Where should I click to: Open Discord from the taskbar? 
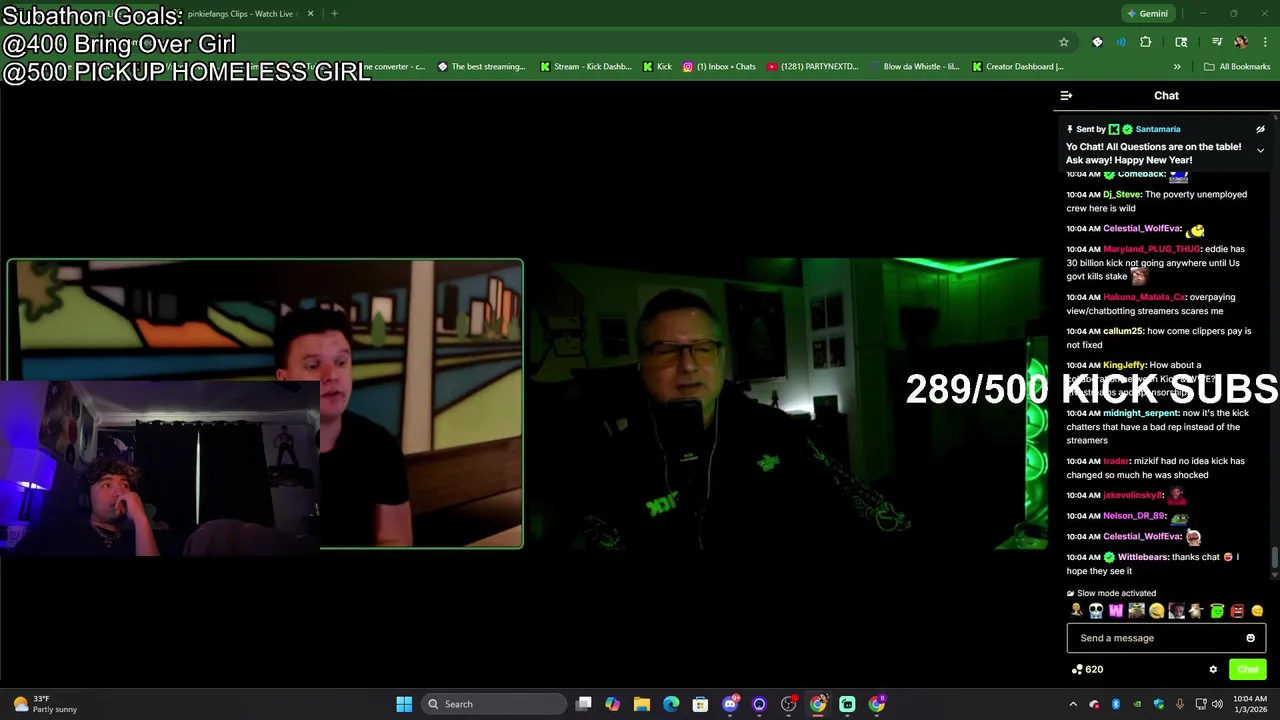pos(730,704)
